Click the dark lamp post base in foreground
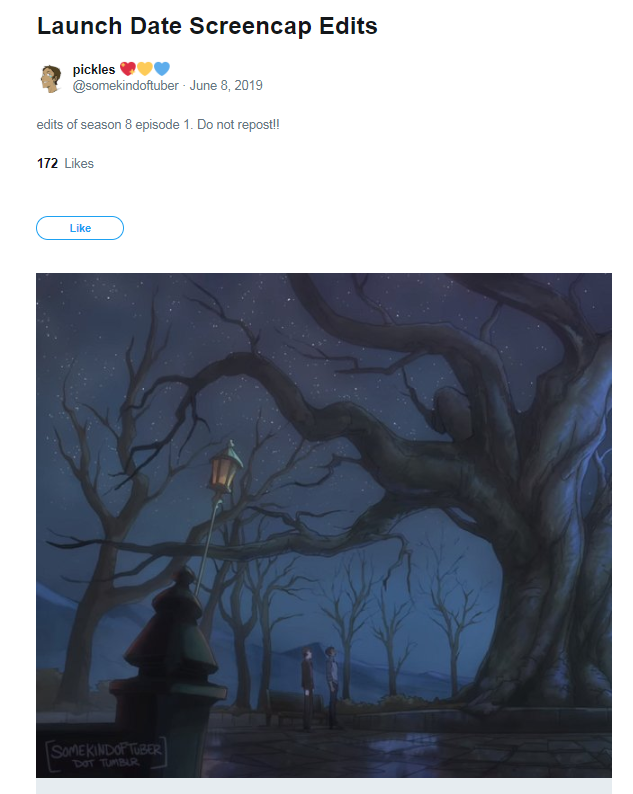This screenshot has height=794, width=633. 167,673
